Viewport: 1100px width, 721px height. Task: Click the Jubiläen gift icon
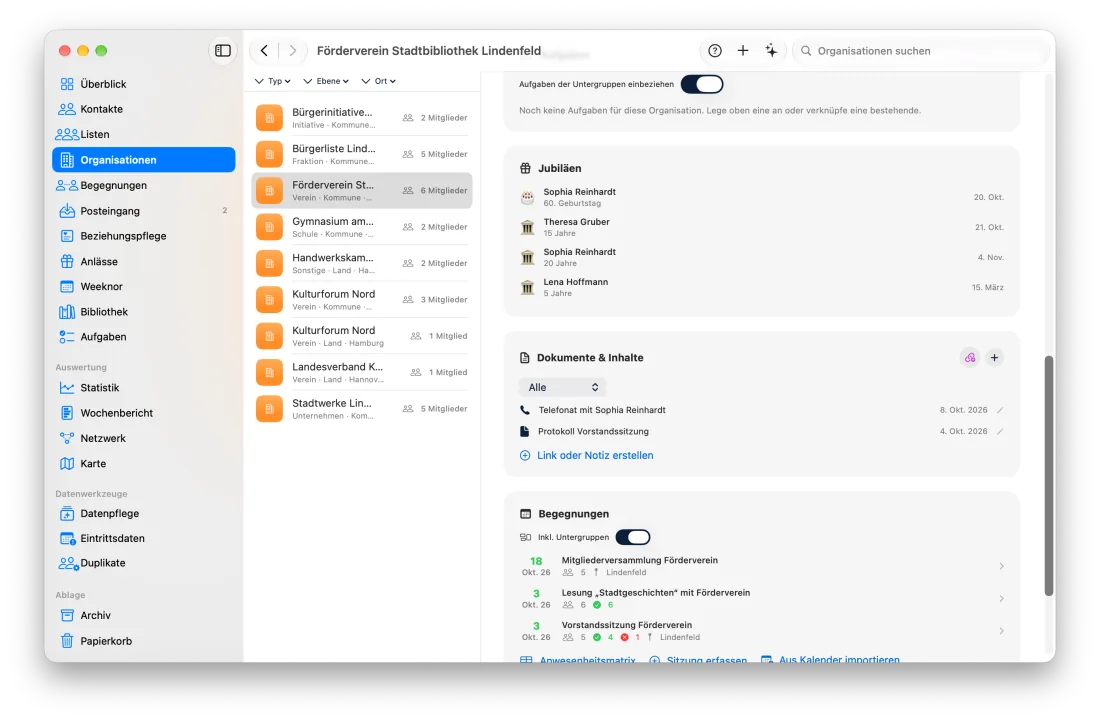pyautogui.click(x=525, y=168)
